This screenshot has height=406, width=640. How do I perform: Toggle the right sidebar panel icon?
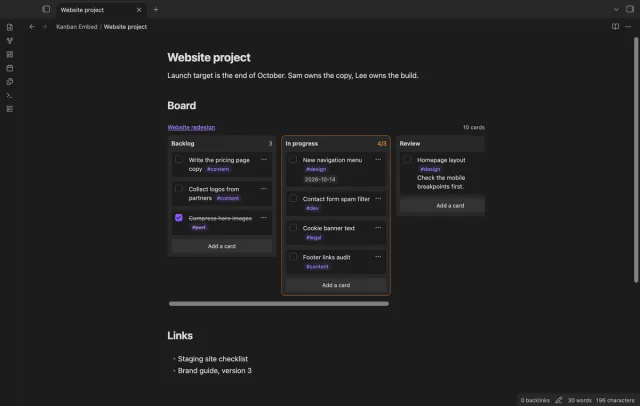[x=630, y=9]
